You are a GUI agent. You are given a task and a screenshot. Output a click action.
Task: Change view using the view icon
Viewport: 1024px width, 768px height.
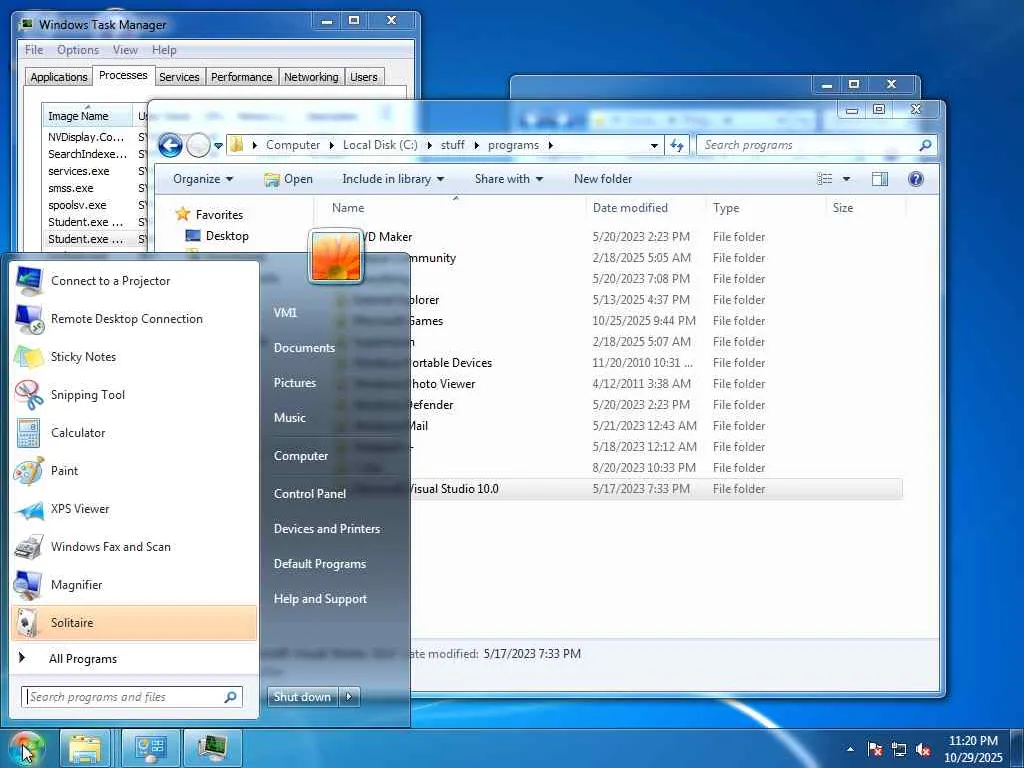[x=825, y=179]
